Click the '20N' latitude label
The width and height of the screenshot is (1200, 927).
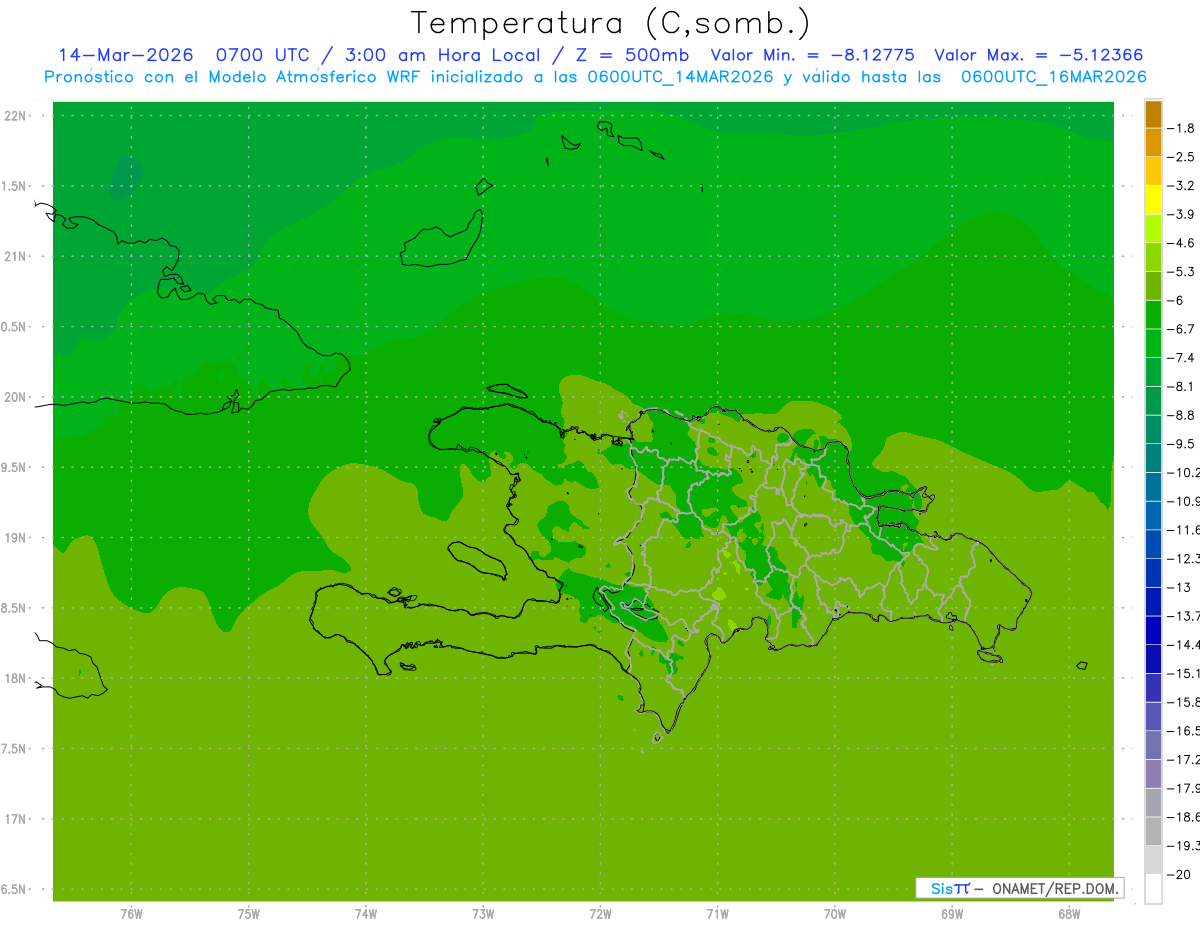click(x=17, y=397)
